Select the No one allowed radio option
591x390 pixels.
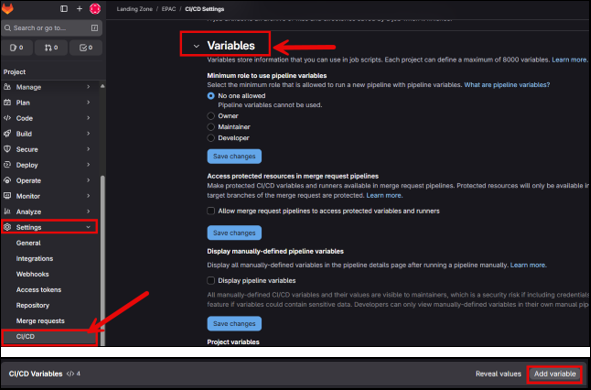(211, 96)
